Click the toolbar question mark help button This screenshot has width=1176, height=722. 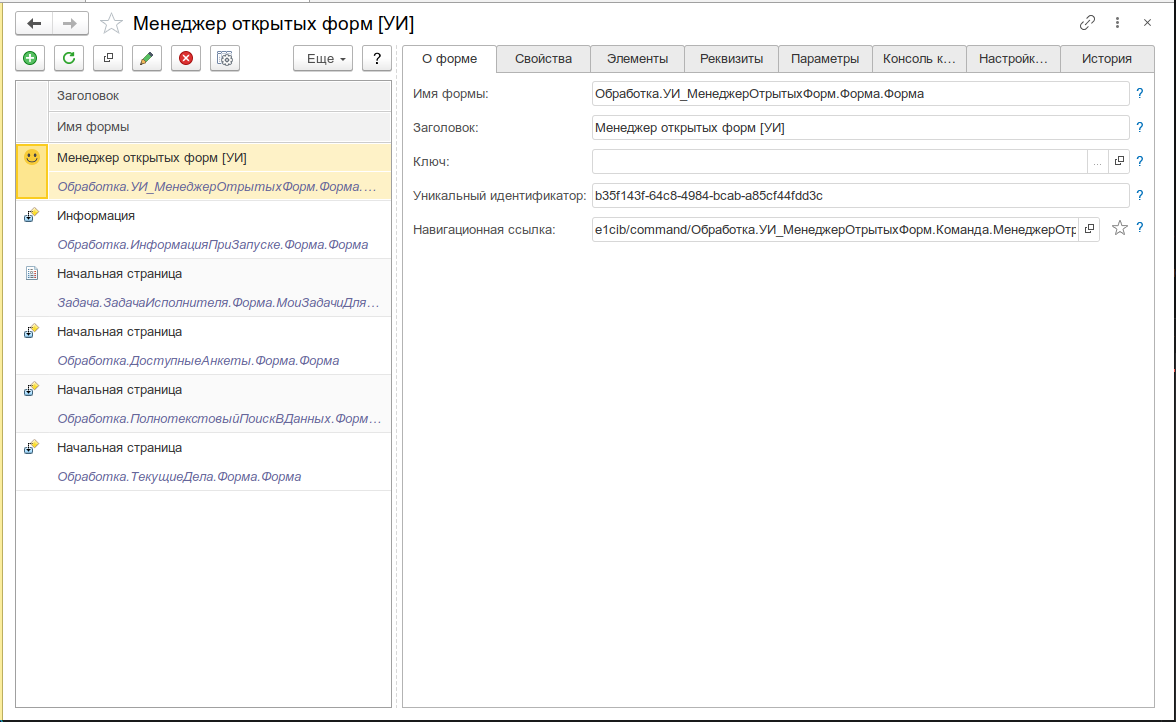click(x=377, y=58)
